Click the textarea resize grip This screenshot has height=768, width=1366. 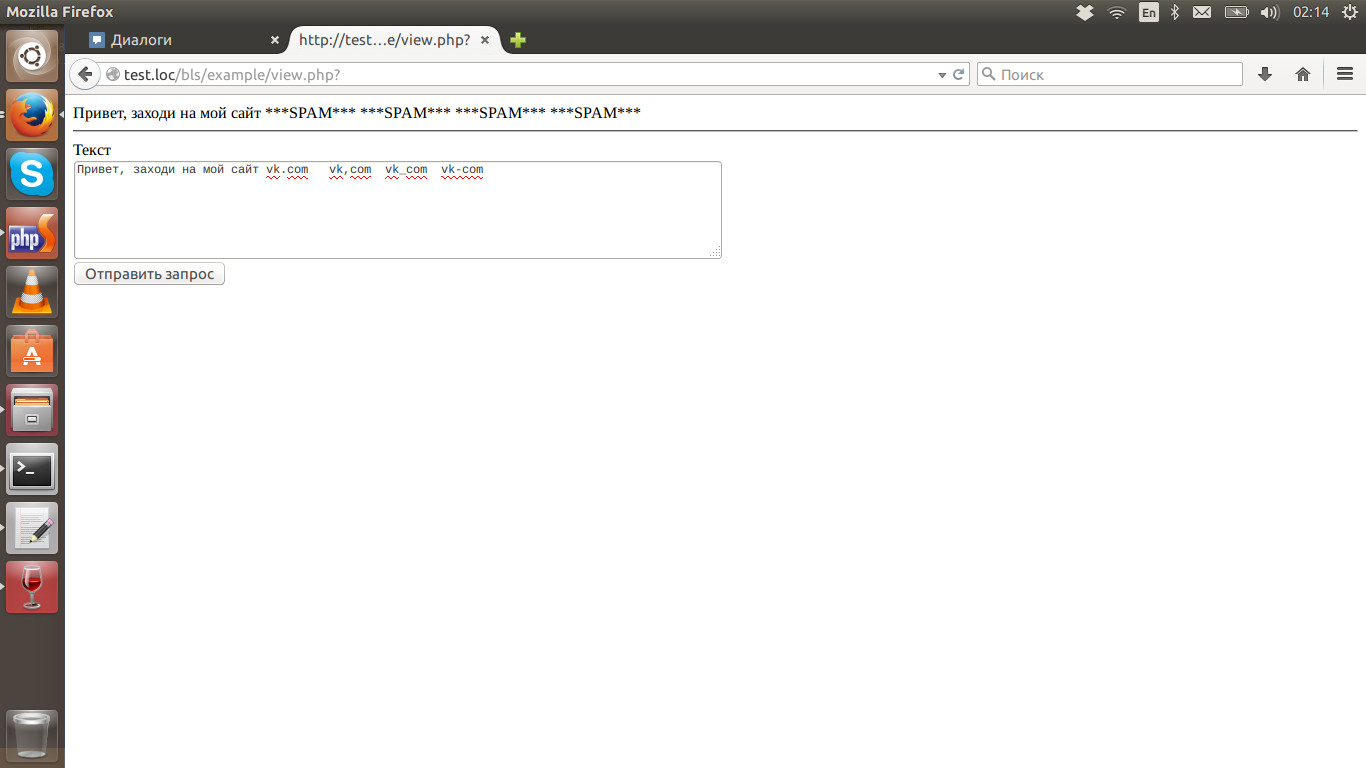point(715,252)
